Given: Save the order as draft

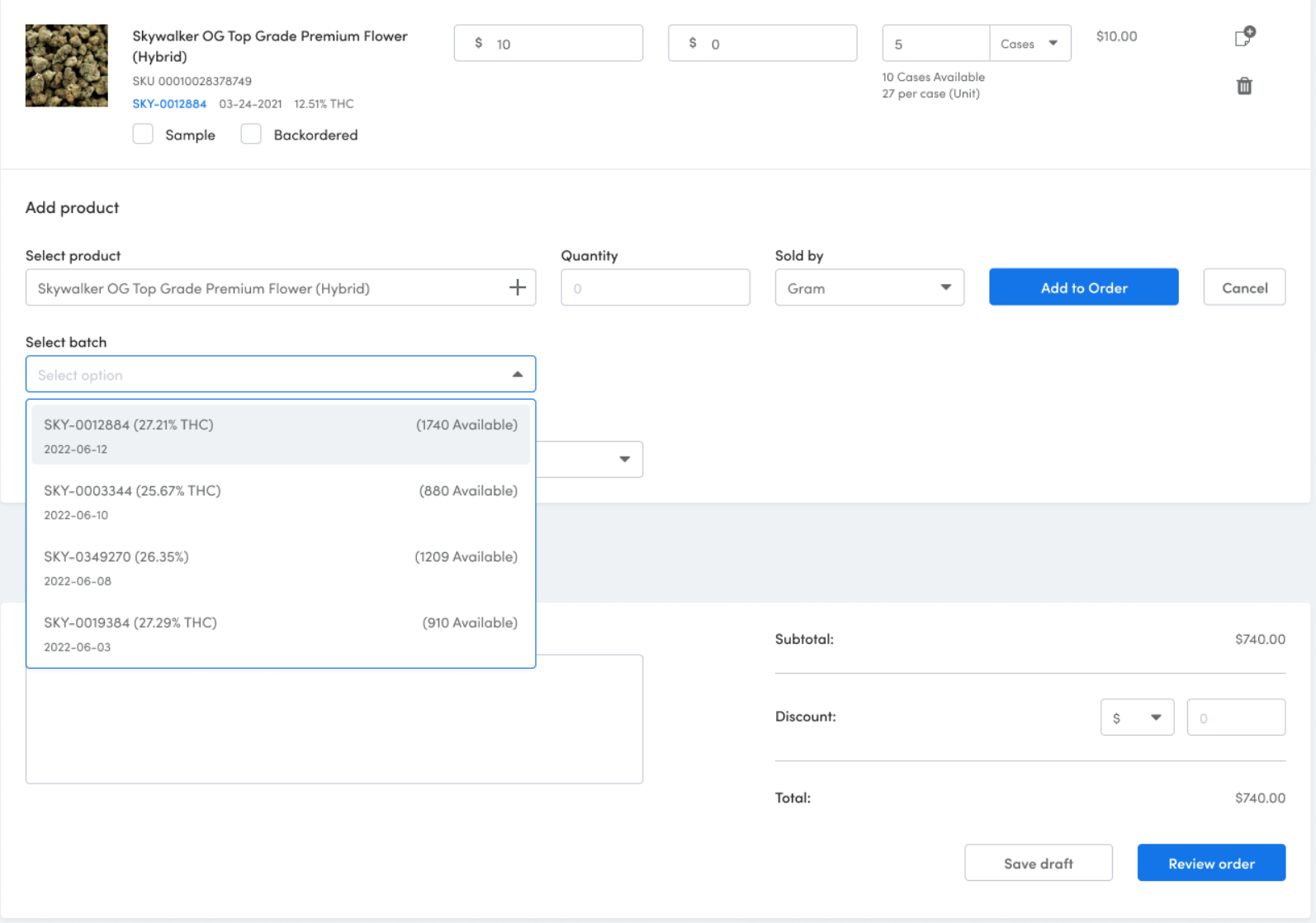Looking at the screenshot, I should pyautogui.click(x=1038, y=863).
